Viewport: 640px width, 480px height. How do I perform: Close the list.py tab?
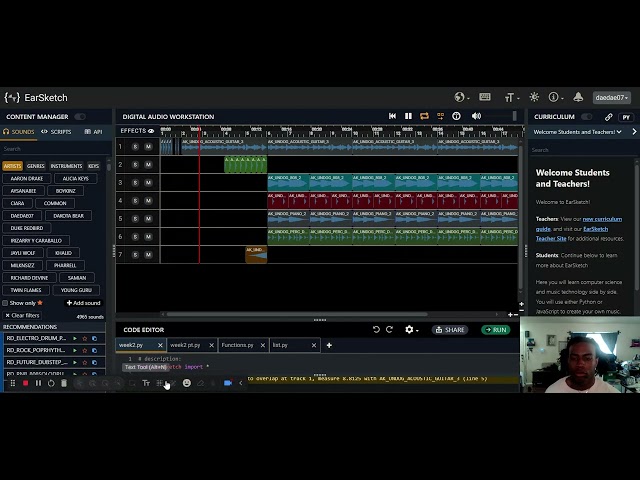(x=313, y=345)
